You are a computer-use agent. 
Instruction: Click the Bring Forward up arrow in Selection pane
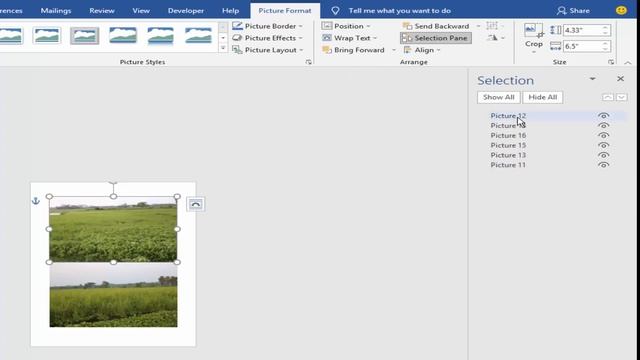(608, 97)
